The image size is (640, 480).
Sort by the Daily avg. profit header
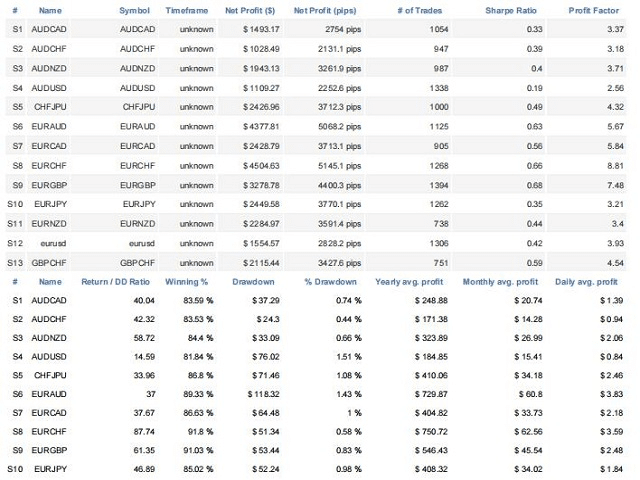point(584,282)
